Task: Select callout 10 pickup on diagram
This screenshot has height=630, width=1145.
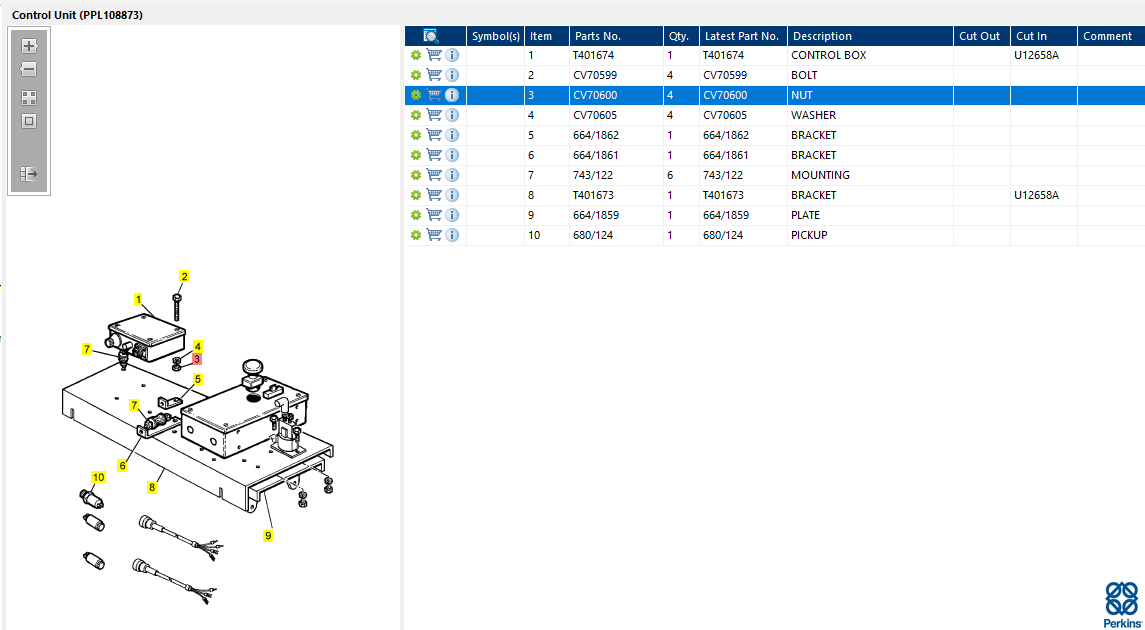Action: [x=98, y=477]
